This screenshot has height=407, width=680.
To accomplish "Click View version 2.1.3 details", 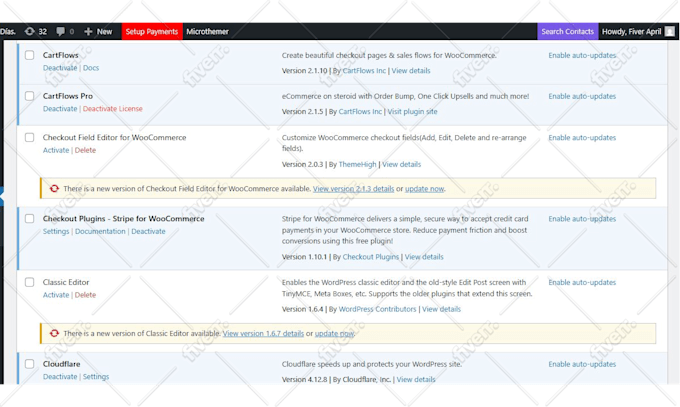I will pyautogui.click(x=353, y=189).
